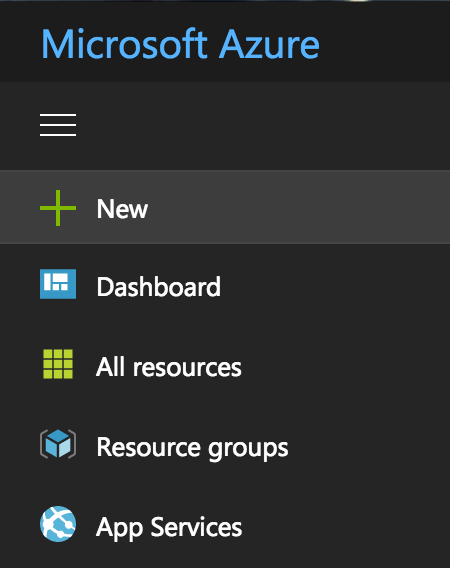Open All resources menu label

(x=168, y=367)
